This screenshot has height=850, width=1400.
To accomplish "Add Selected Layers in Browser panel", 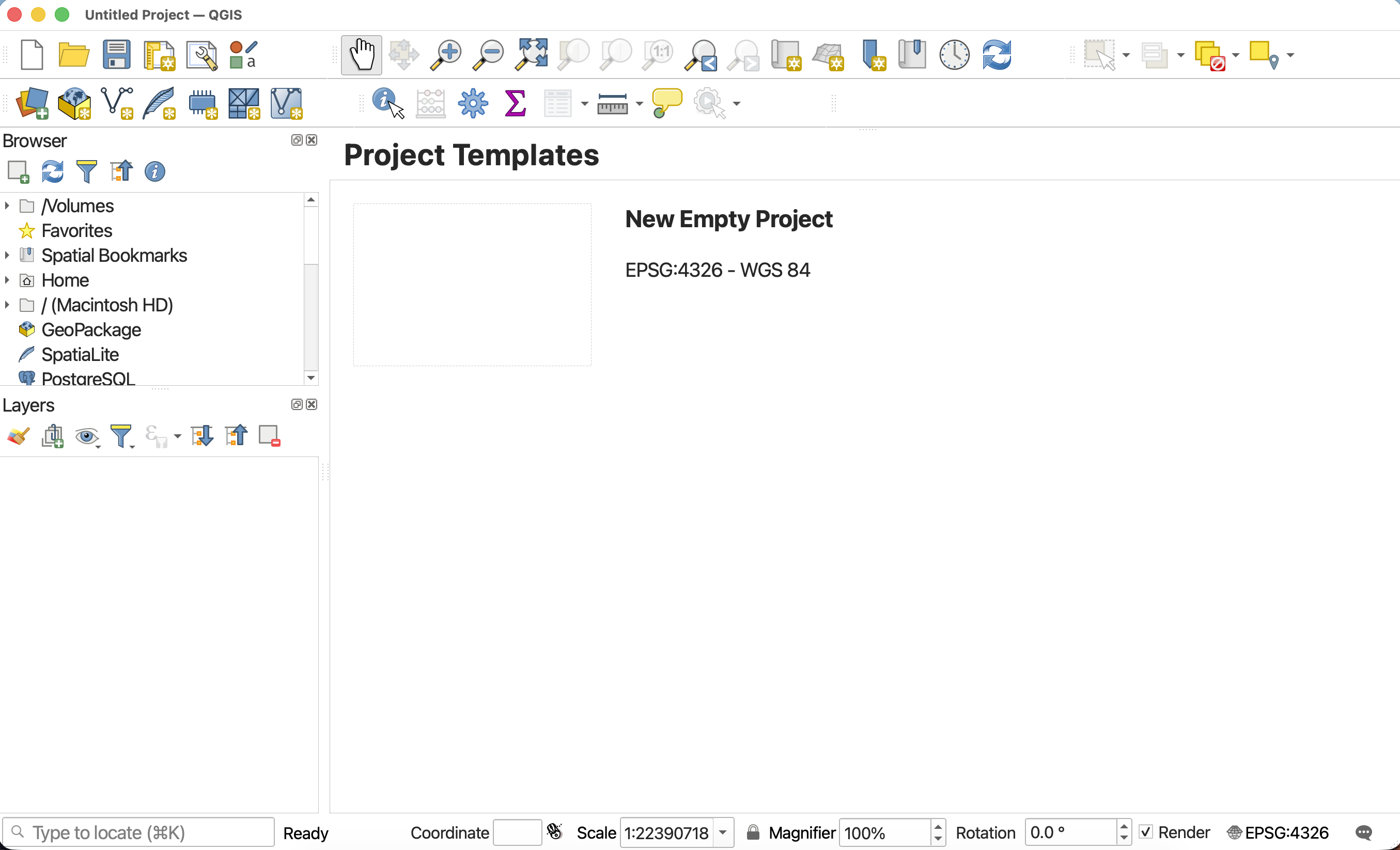I will point(18,171).
